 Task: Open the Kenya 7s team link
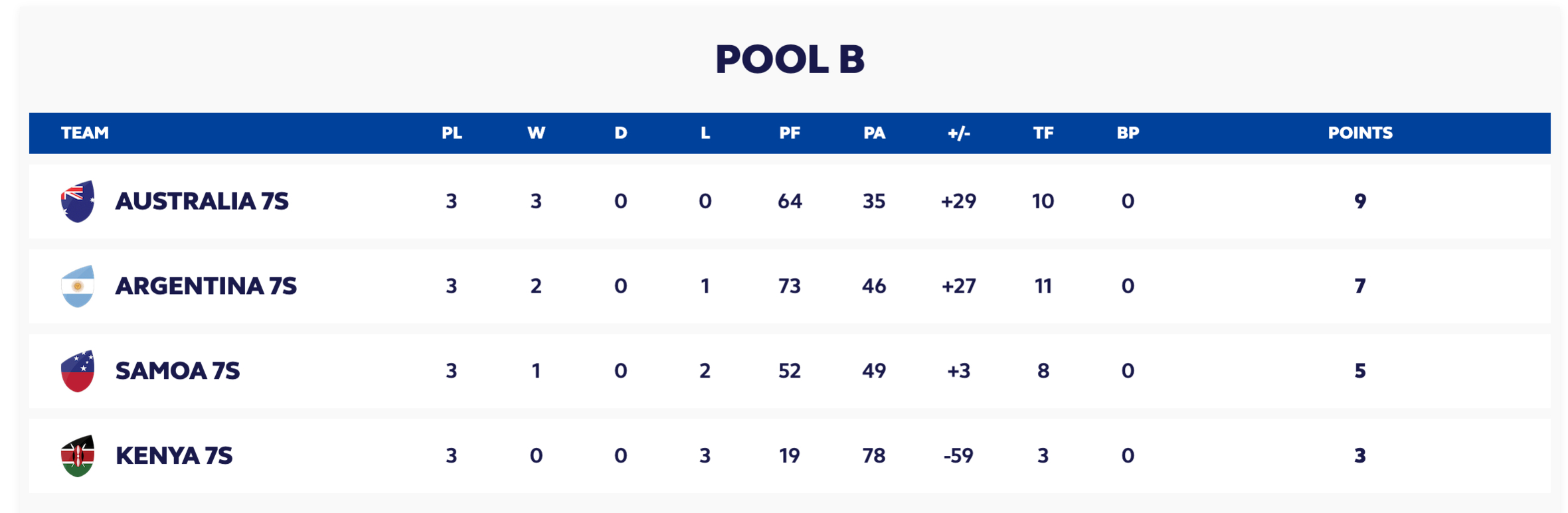[x=174, y=456]
